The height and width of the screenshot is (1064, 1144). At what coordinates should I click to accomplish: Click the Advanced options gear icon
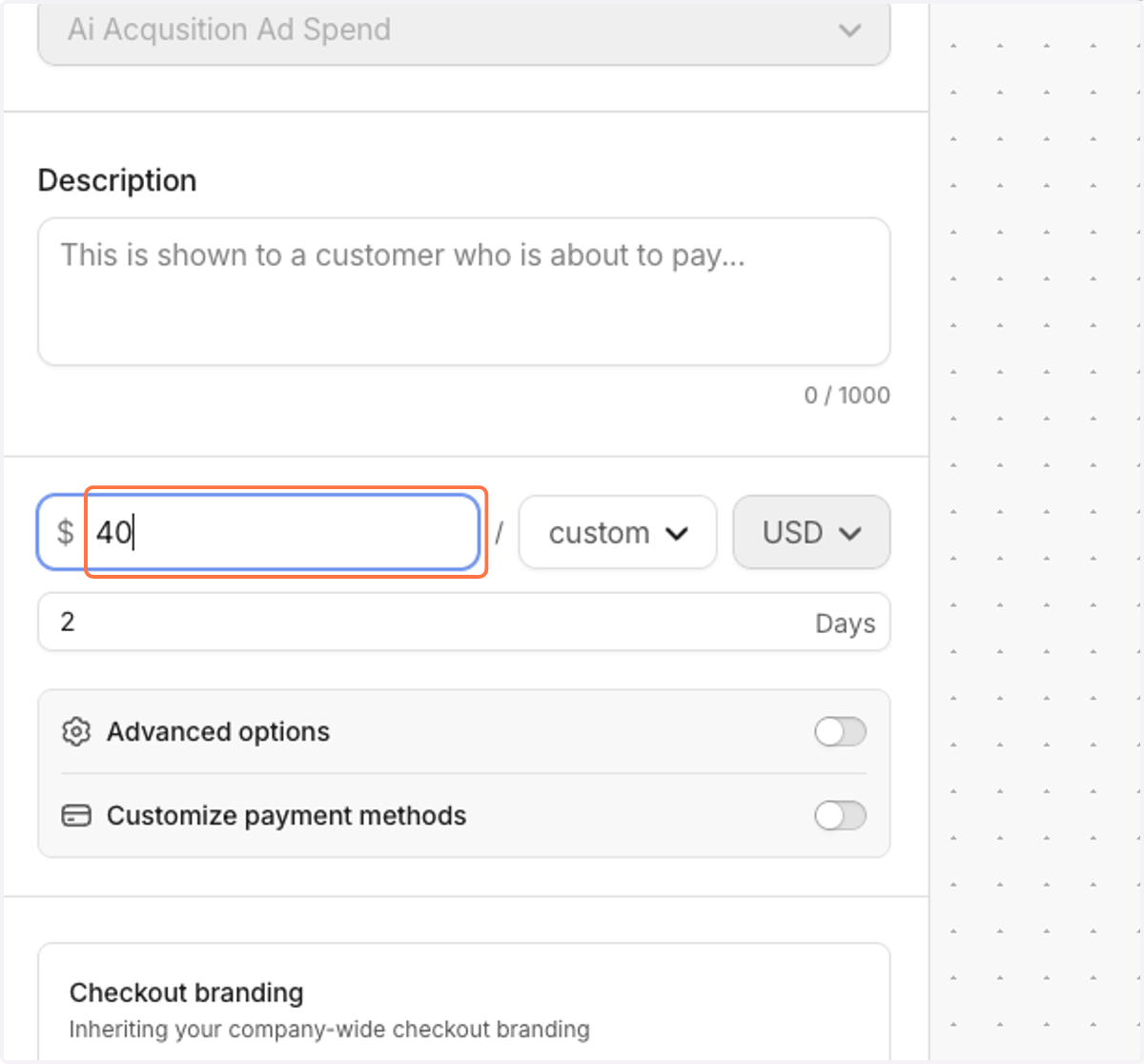click(x=76, y=732)
